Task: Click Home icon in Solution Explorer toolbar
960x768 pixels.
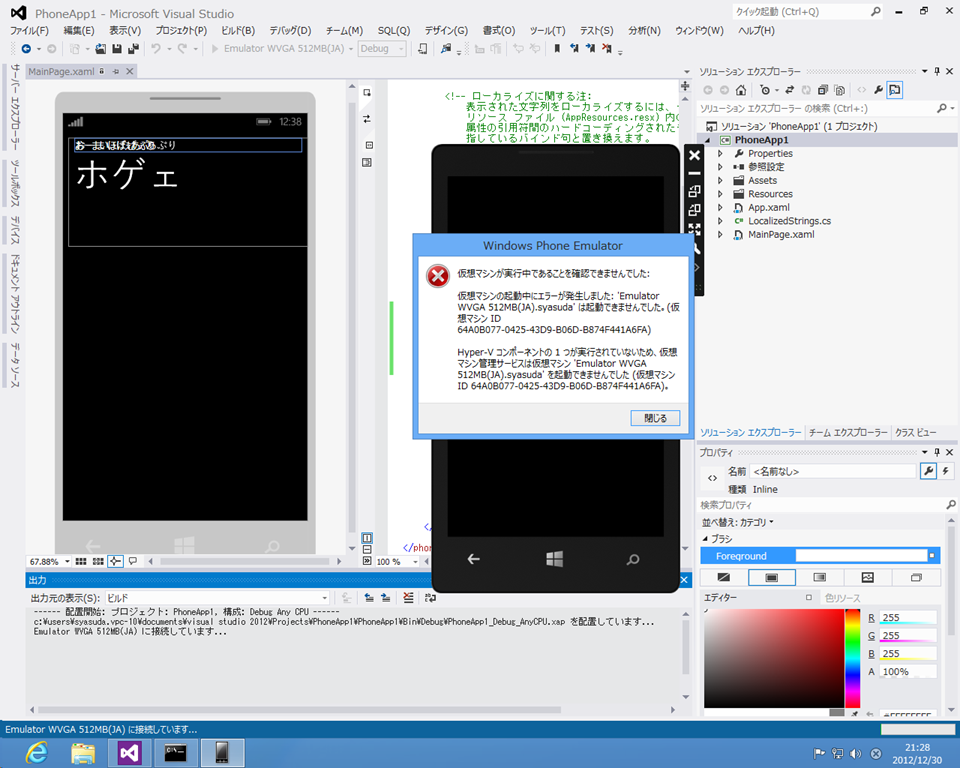Action: (x=741, y=90)
